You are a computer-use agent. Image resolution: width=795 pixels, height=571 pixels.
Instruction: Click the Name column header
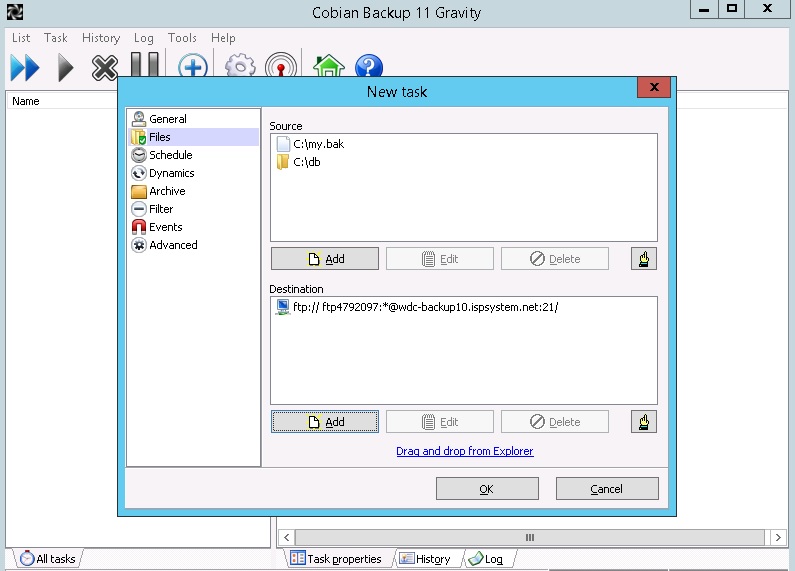click(x=62, y=101)
